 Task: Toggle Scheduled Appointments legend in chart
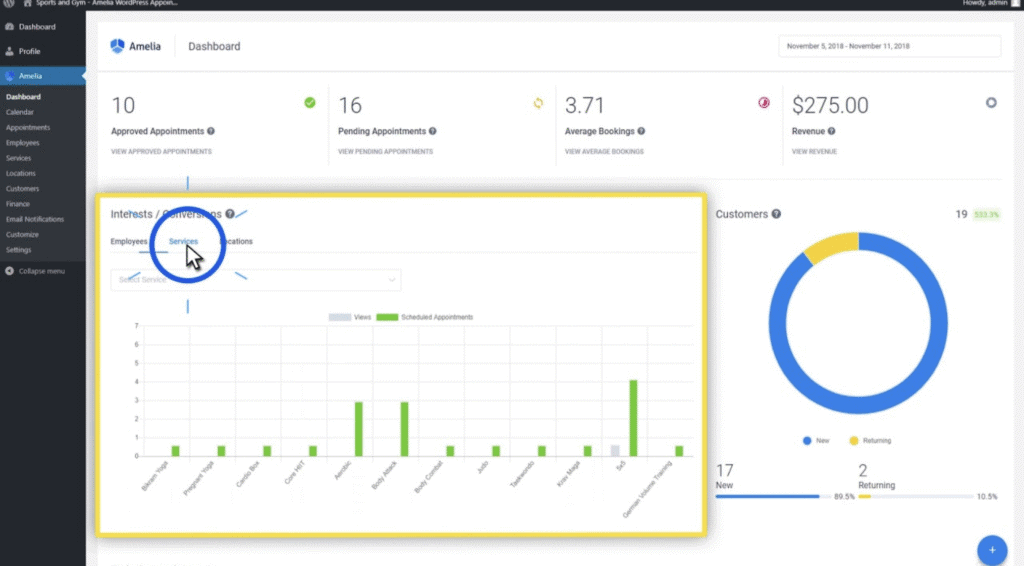429,317
